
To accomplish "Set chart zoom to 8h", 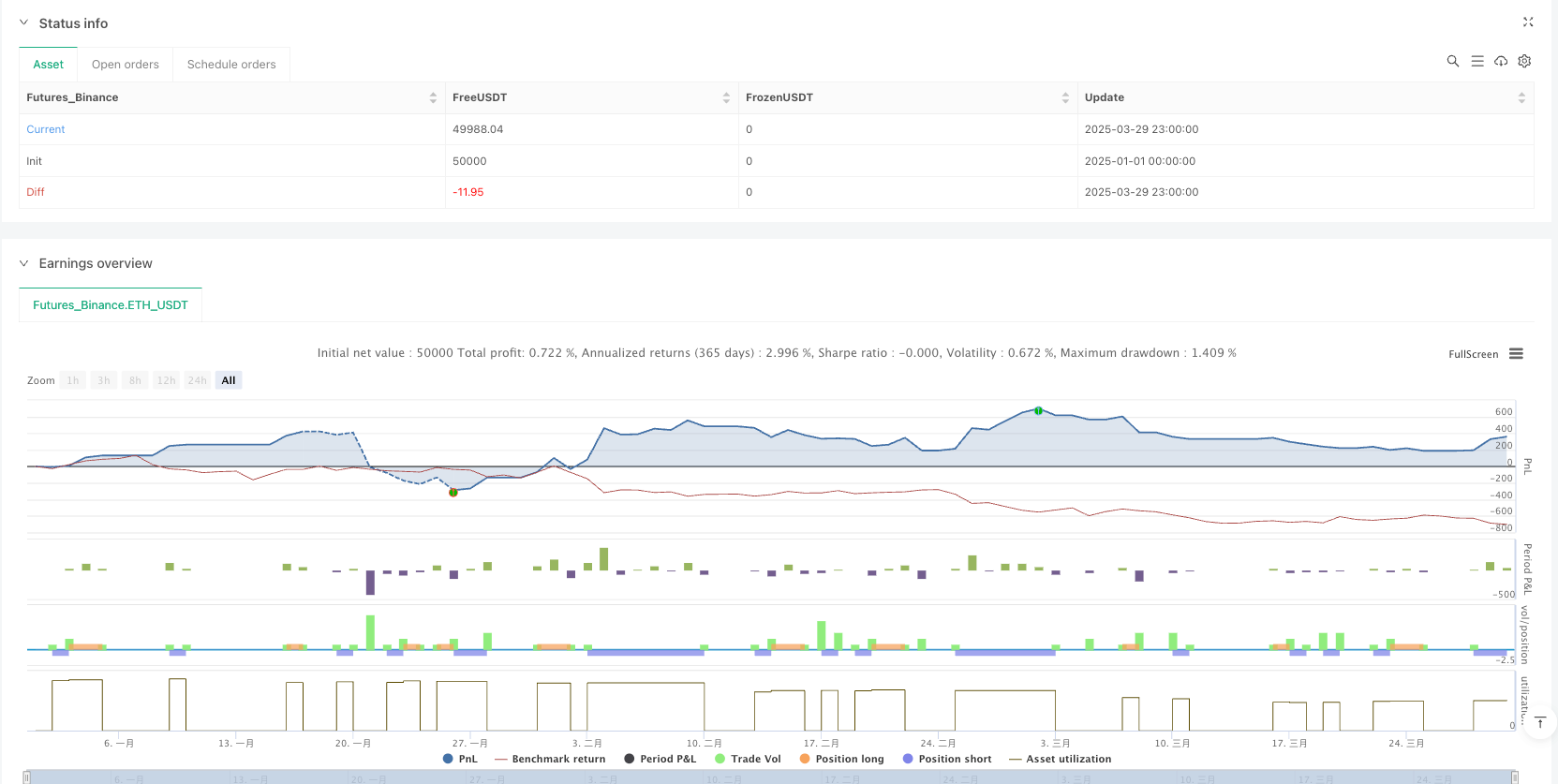I will coord(135,380).
